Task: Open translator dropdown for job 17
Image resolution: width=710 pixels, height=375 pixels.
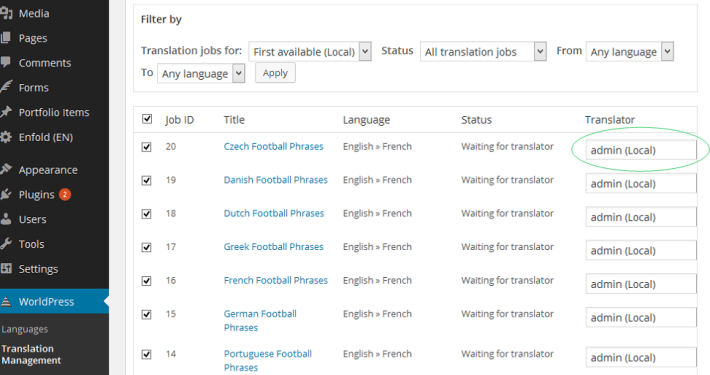Action: [x=641, y=251]
